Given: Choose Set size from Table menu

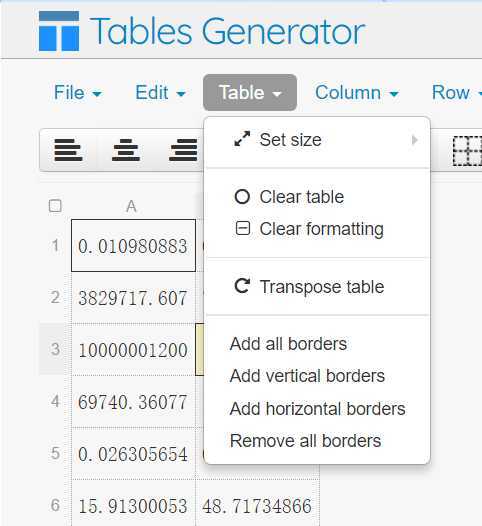Looking at the screenshot, I should pyautogui.click(x=317, y=140).
